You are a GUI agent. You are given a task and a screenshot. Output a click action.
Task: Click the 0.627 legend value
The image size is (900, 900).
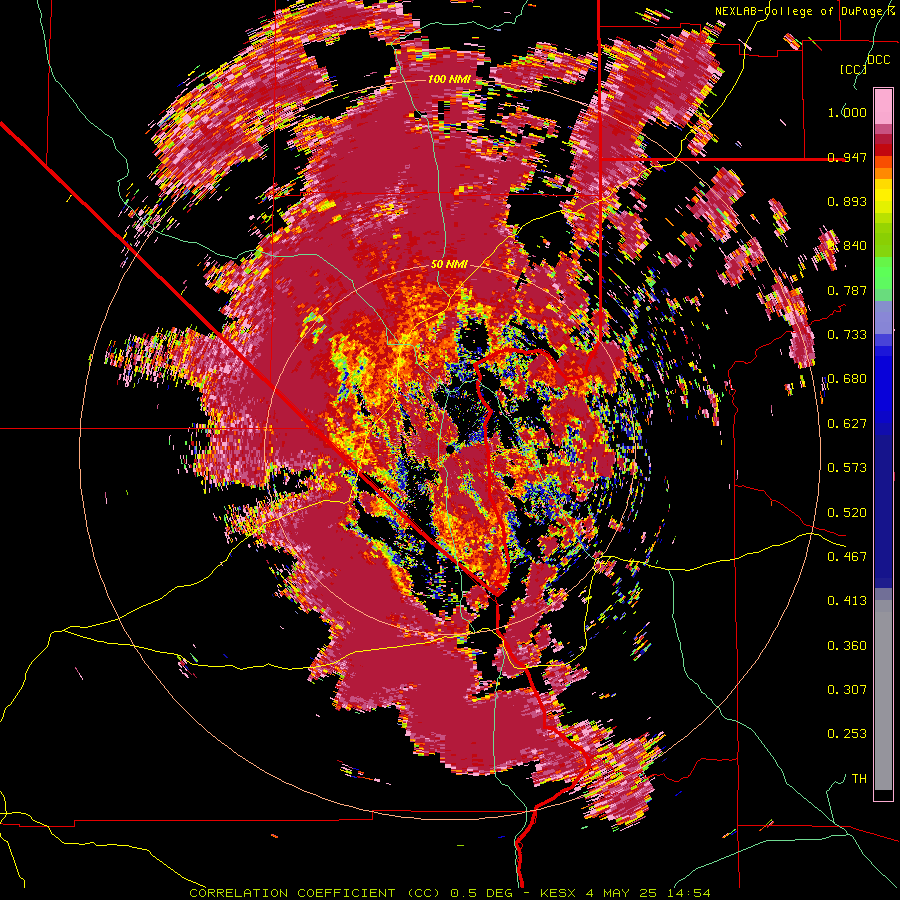pyautogui.click(x=847, y=424)
